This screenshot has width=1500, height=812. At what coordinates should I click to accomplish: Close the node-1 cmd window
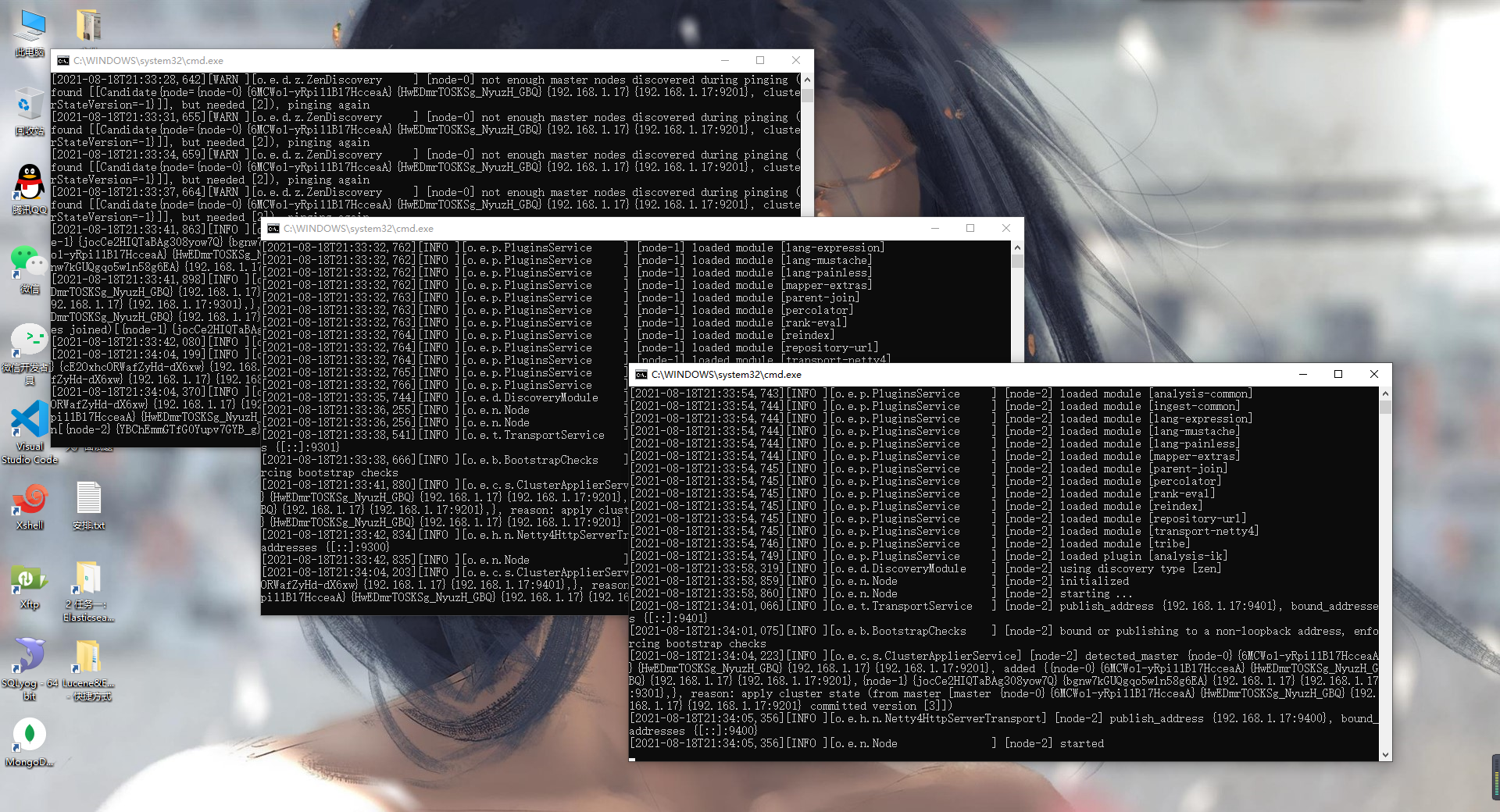[x=1006, y=228]
